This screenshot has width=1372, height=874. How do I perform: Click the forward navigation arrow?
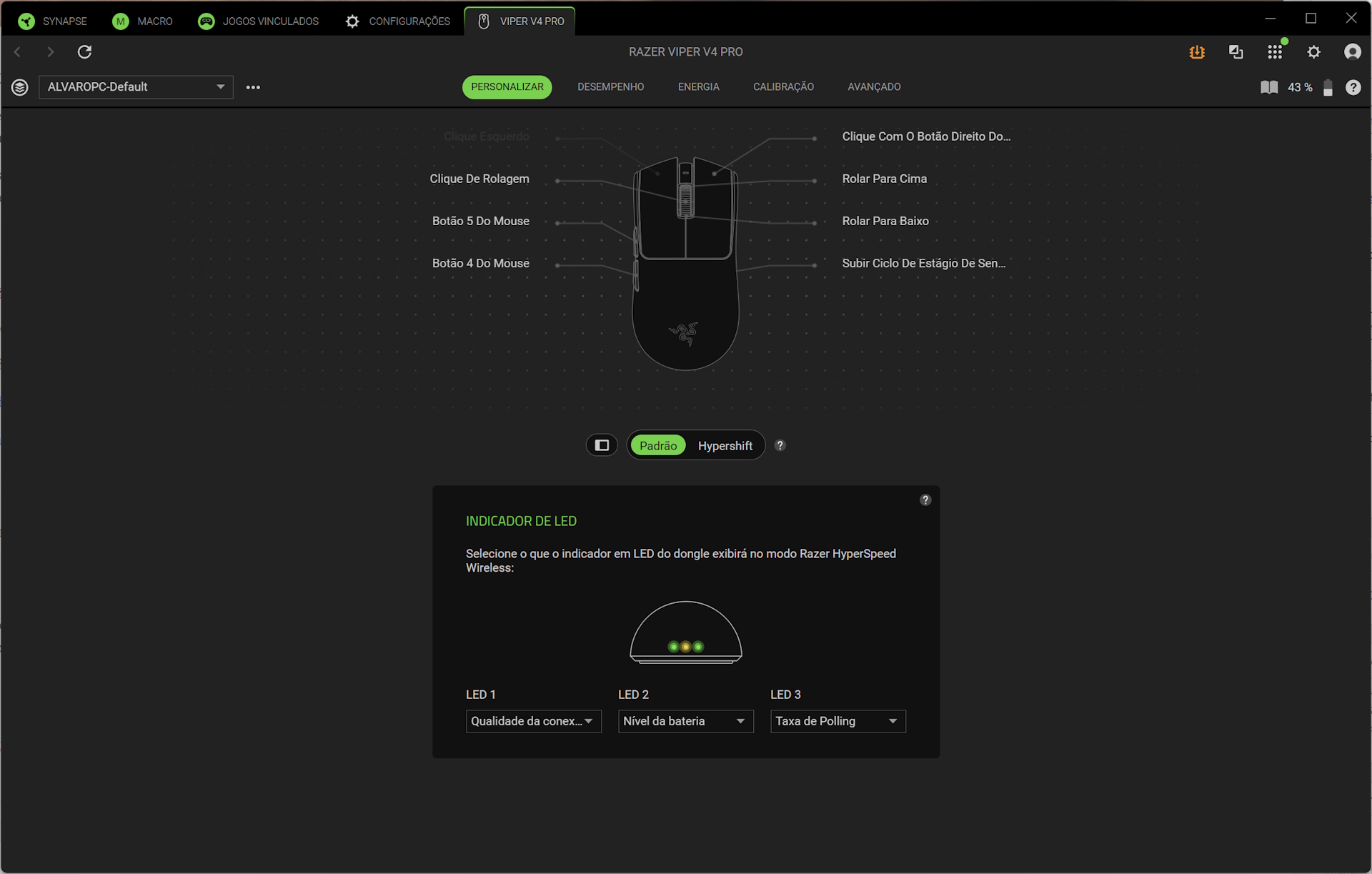pyautogui.click(x=50, y=51)
